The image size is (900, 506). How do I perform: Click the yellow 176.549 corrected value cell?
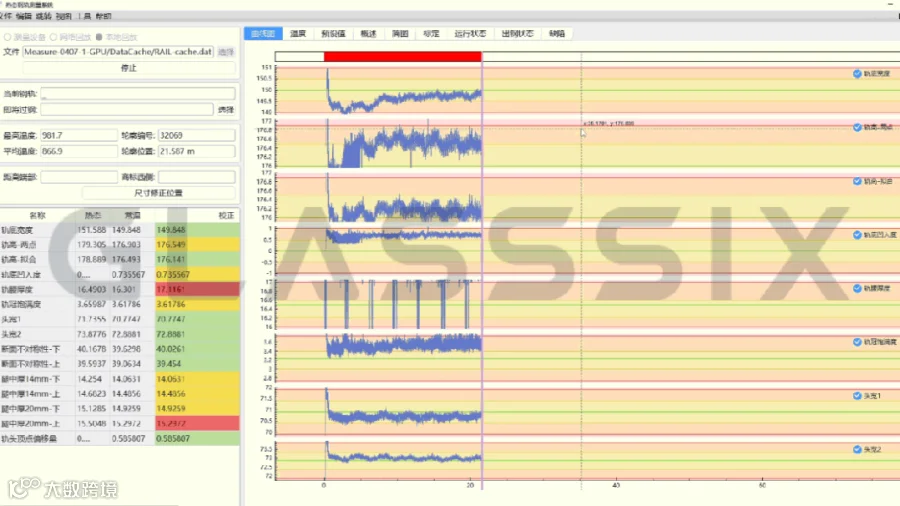pyautogui.click(x=197, y=244)
